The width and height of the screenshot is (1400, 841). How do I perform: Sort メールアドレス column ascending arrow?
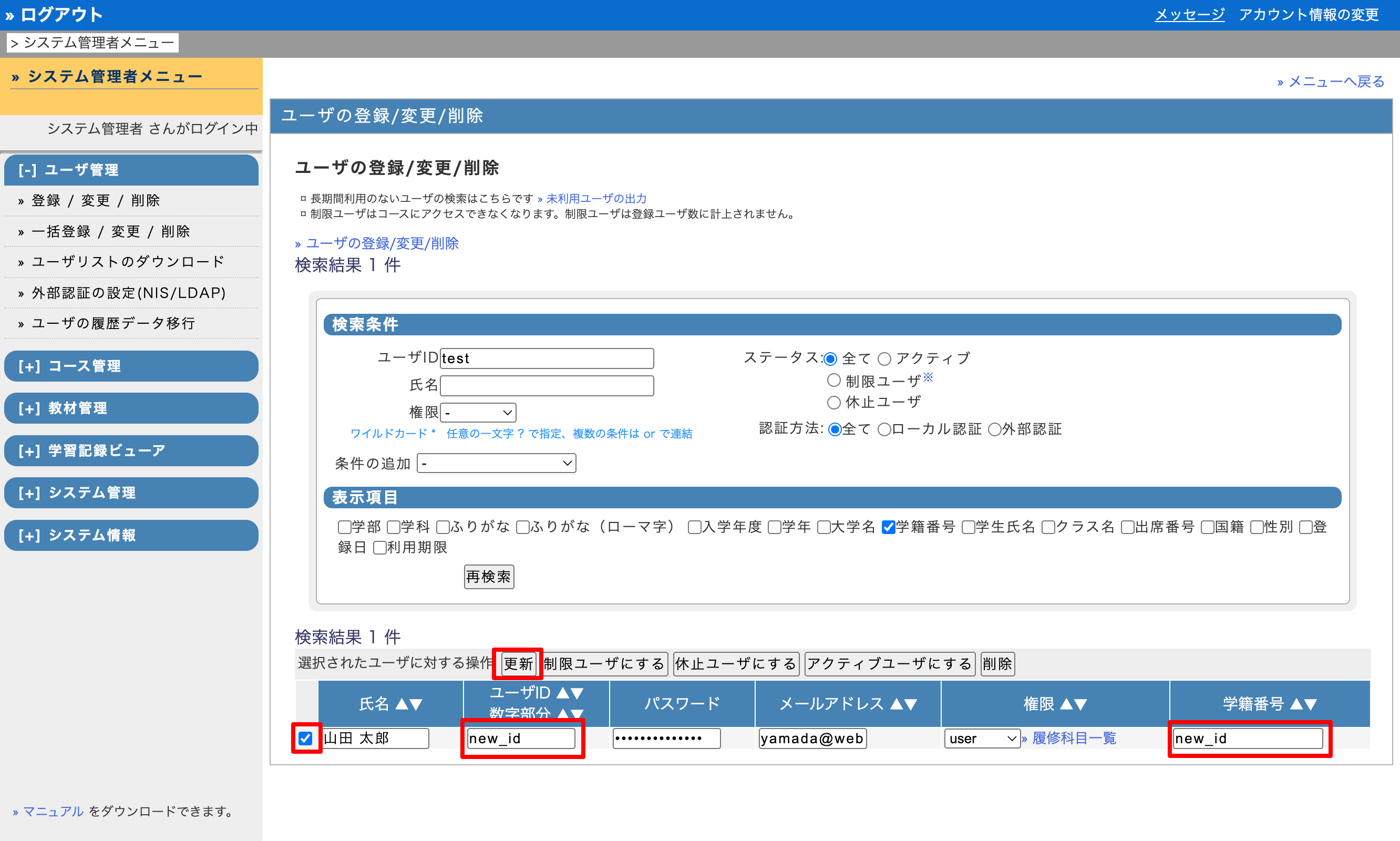click(x=897, y=704)
